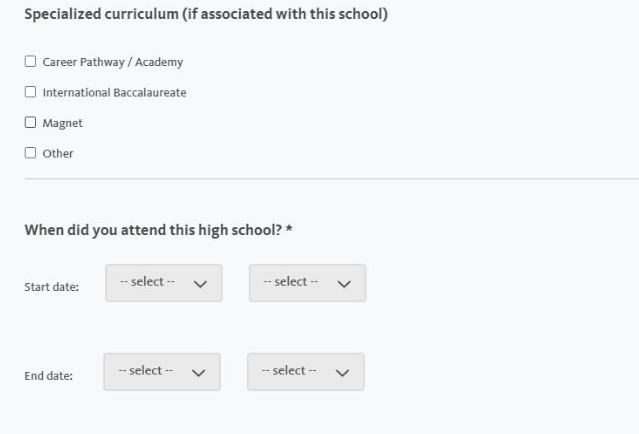This screenshot has height=434, width=639.
Task: Tick the International Baccalaureate checkbox
Action: click(30, 93)
